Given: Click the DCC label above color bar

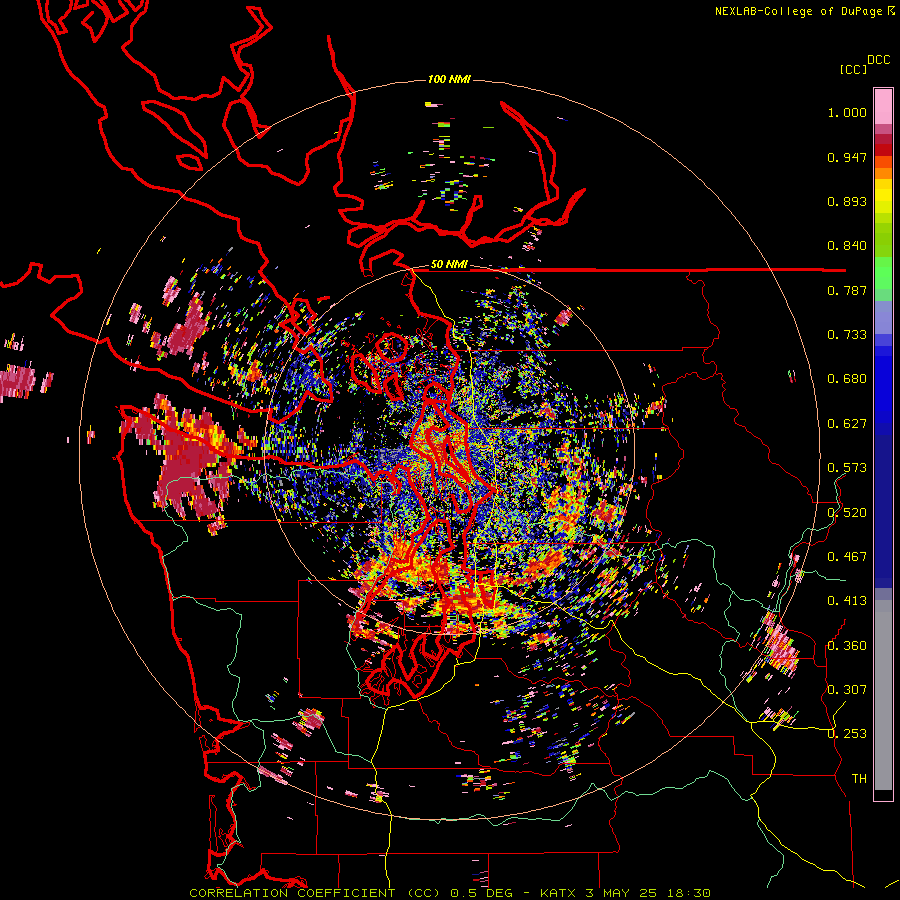Looking at the screenshot, I should coord(879,60).
